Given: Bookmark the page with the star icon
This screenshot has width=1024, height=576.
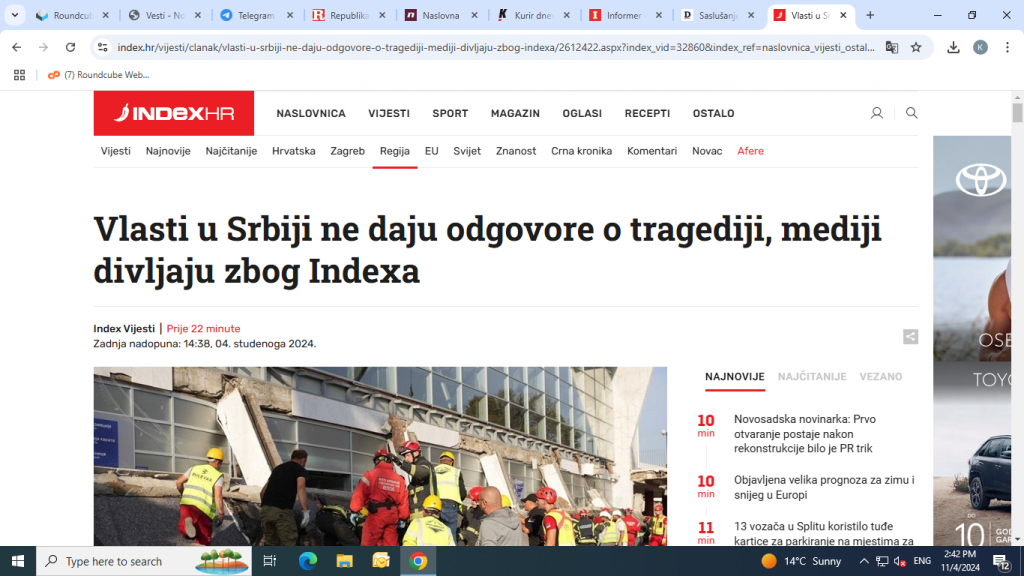Looking at the screenshot, I should tap(917, 47).
